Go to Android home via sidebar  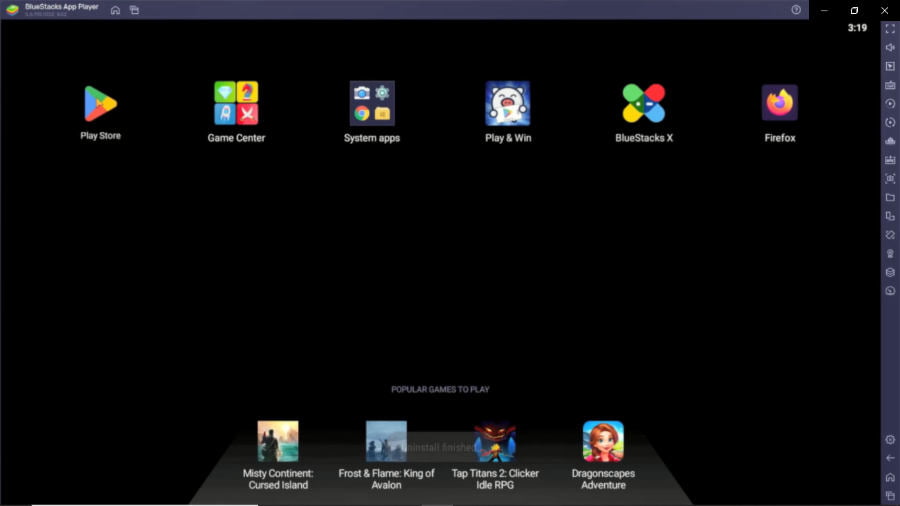pos(890,477)
